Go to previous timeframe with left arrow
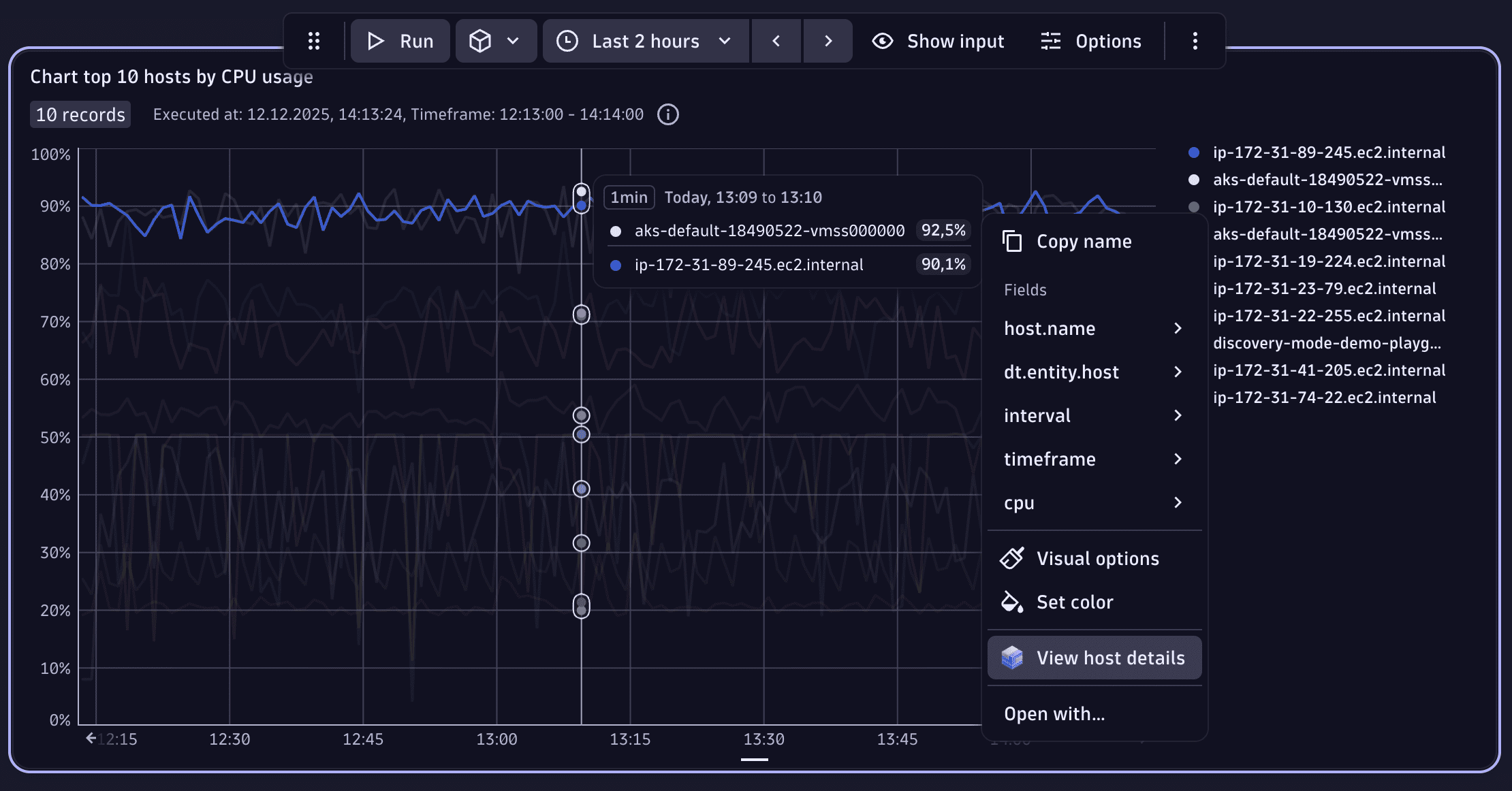Screen dimensions: 1512x791 tap(776, 42)
